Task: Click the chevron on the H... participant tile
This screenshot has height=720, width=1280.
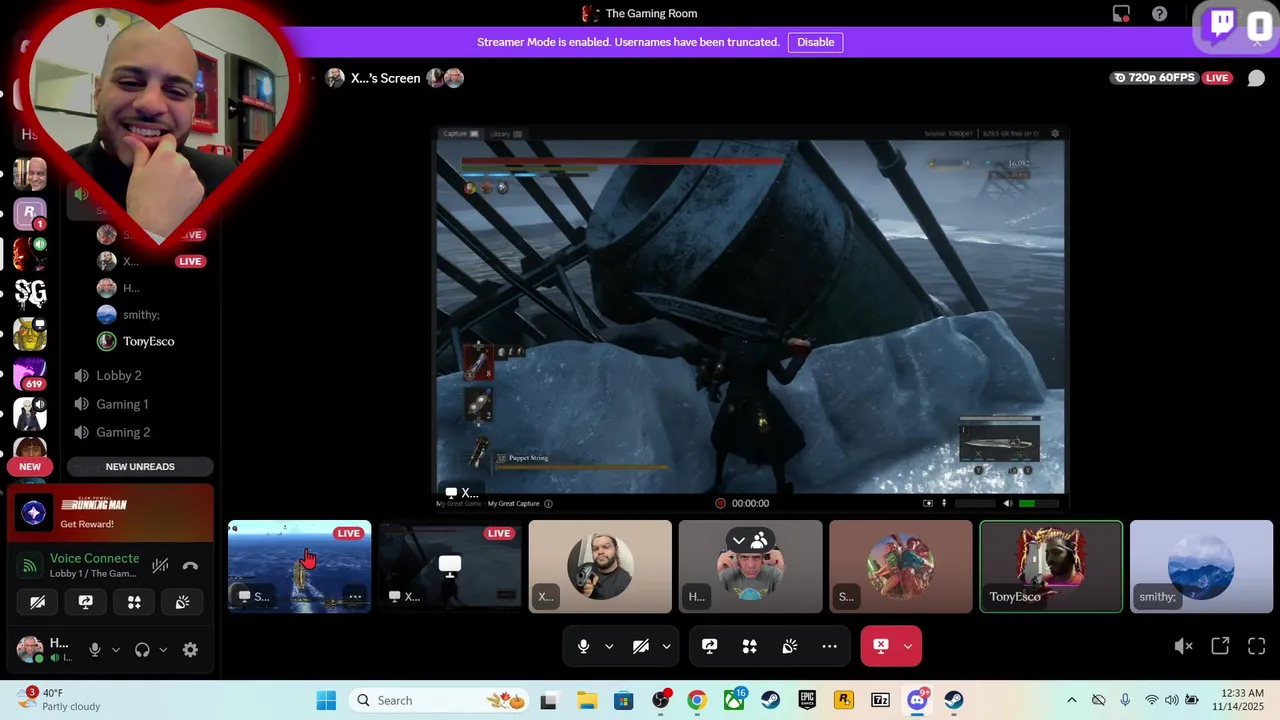Action: [738, 540]
